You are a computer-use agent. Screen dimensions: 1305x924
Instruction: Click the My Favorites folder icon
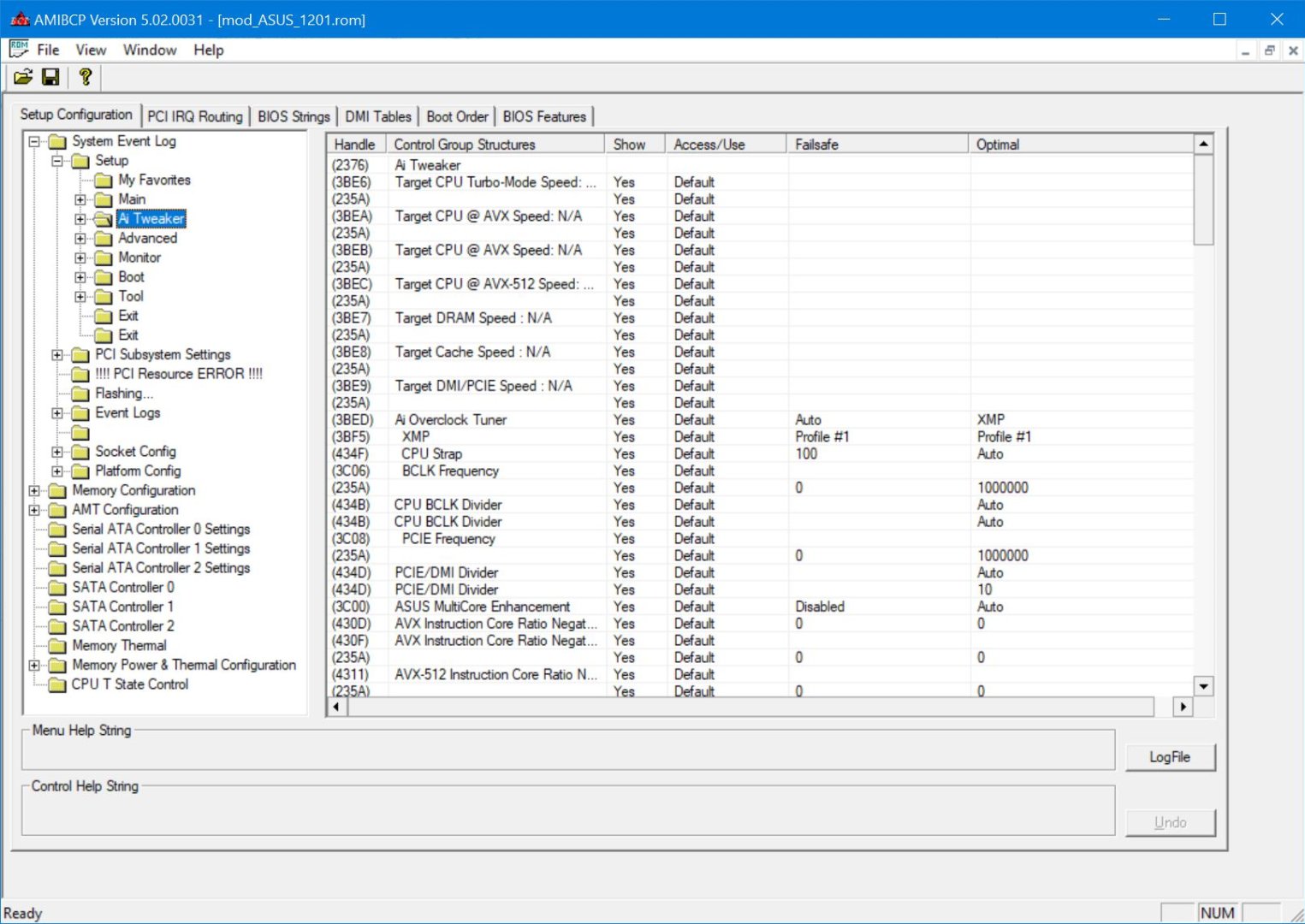click(x=104, y=181)
